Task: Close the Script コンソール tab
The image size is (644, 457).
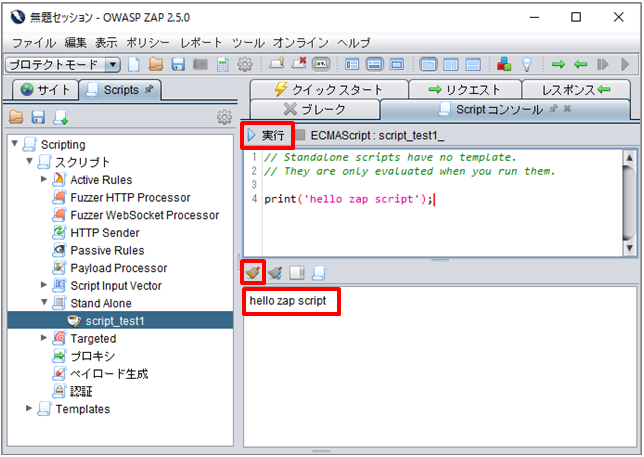Action: tap(567, 109)
